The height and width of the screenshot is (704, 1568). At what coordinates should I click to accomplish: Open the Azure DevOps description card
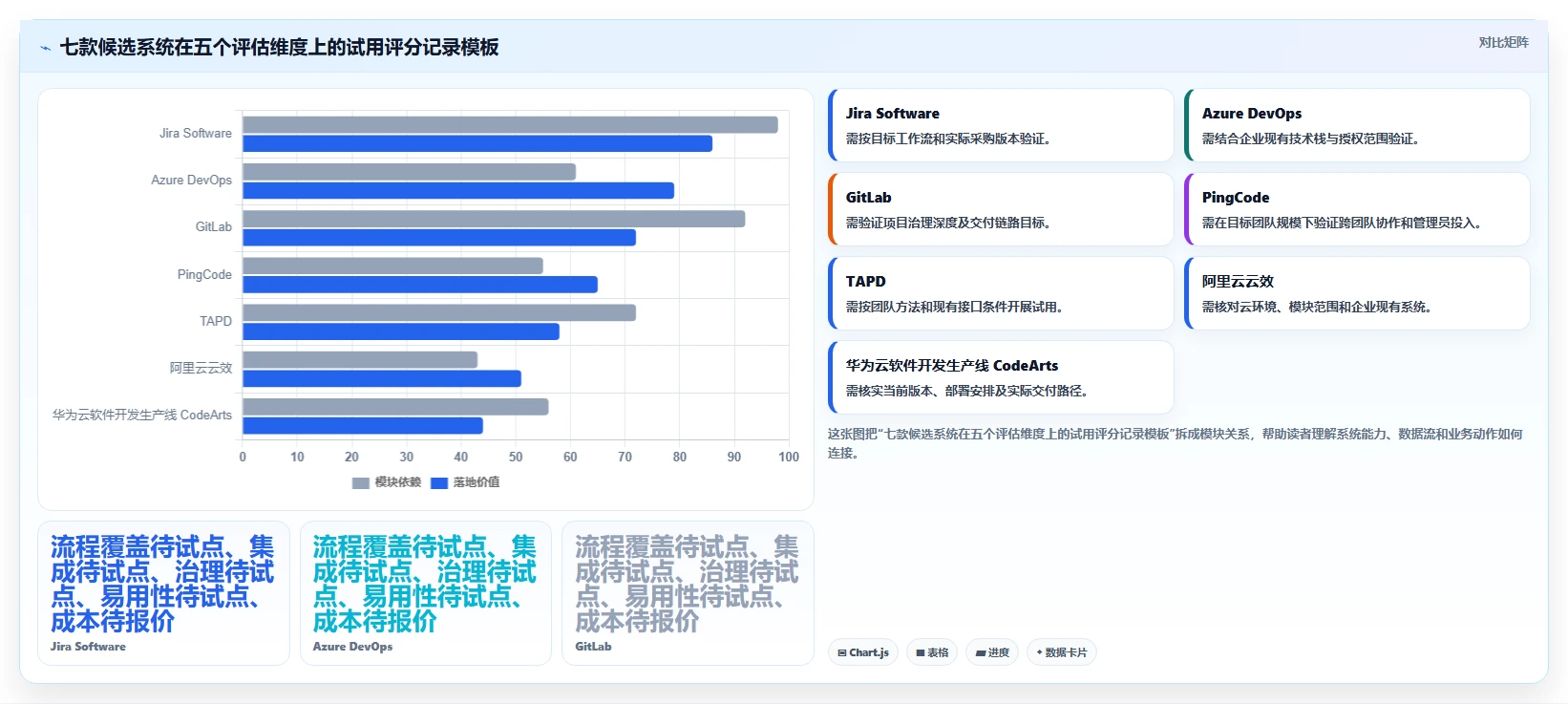click(1357, 125)
